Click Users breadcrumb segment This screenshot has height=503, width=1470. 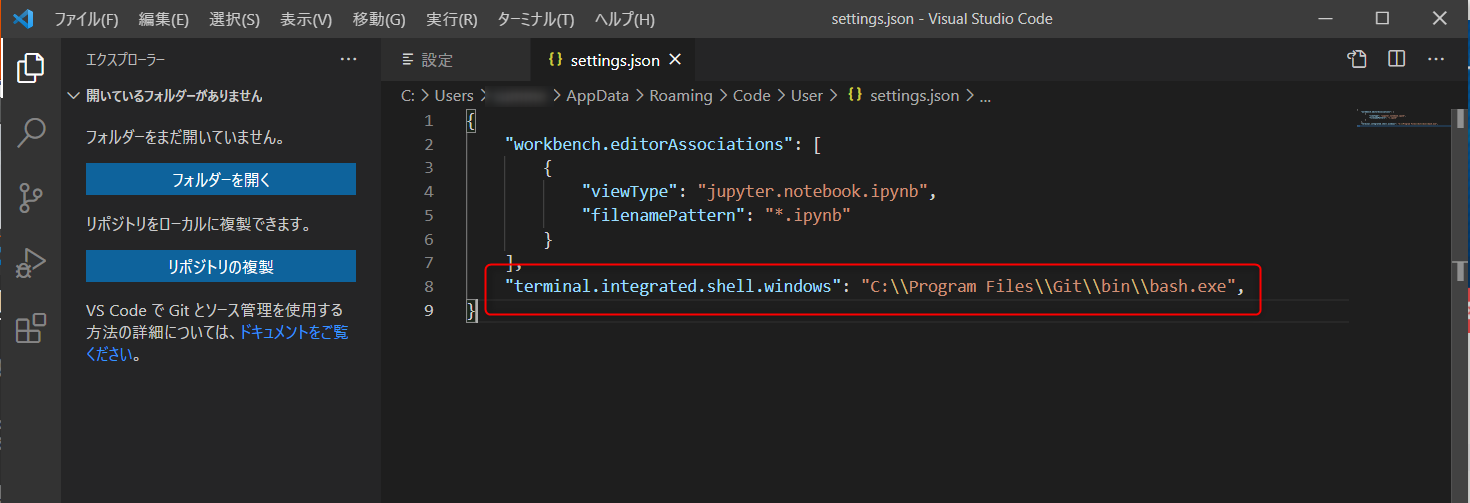click(454, 96)
